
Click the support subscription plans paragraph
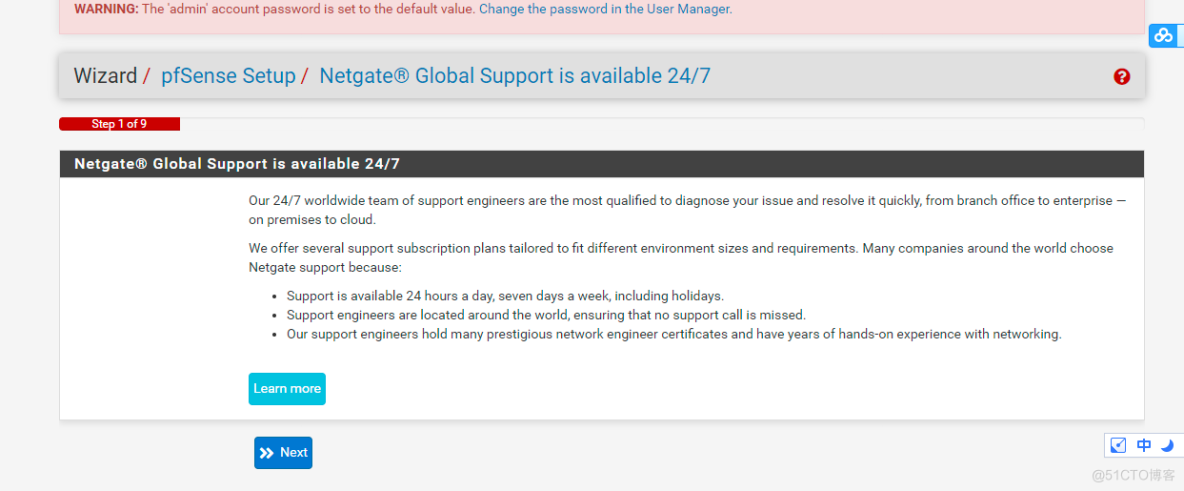[681, 258]
